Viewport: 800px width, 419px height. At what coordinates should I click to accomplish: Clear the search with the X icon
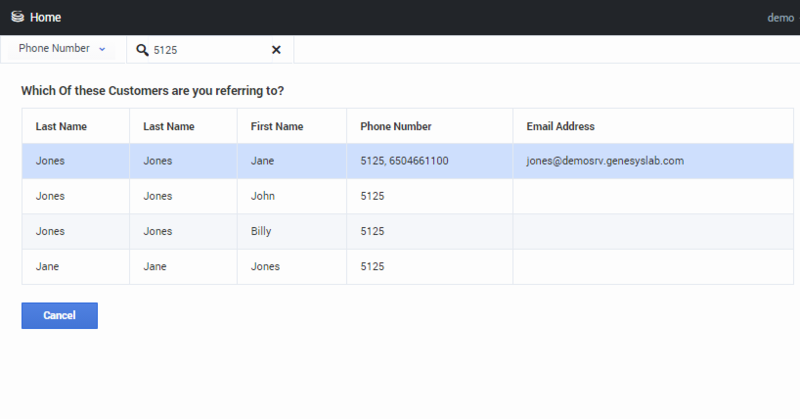276,50
